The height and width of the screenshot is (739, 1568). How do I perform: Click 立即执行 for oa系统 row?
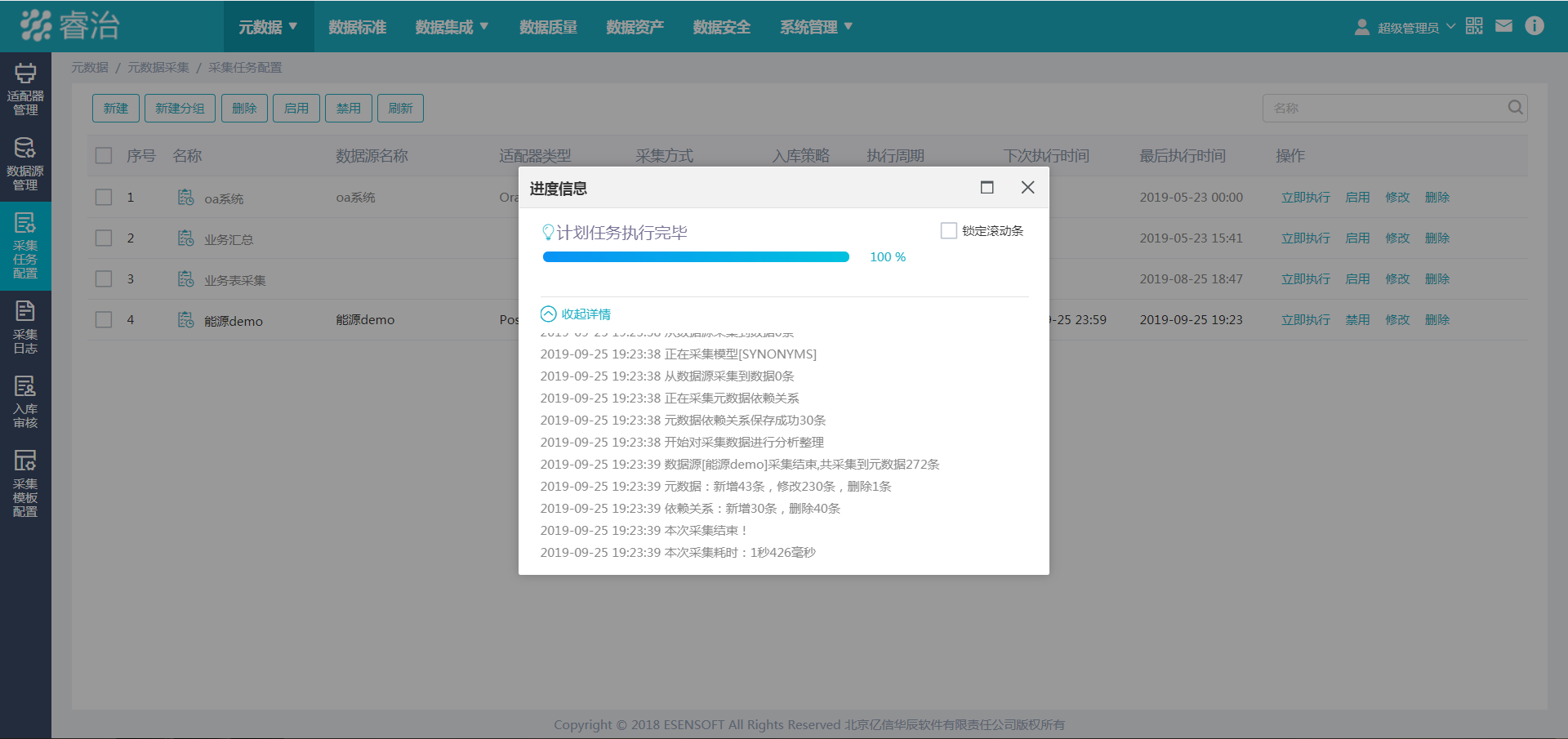[1306, 198]
